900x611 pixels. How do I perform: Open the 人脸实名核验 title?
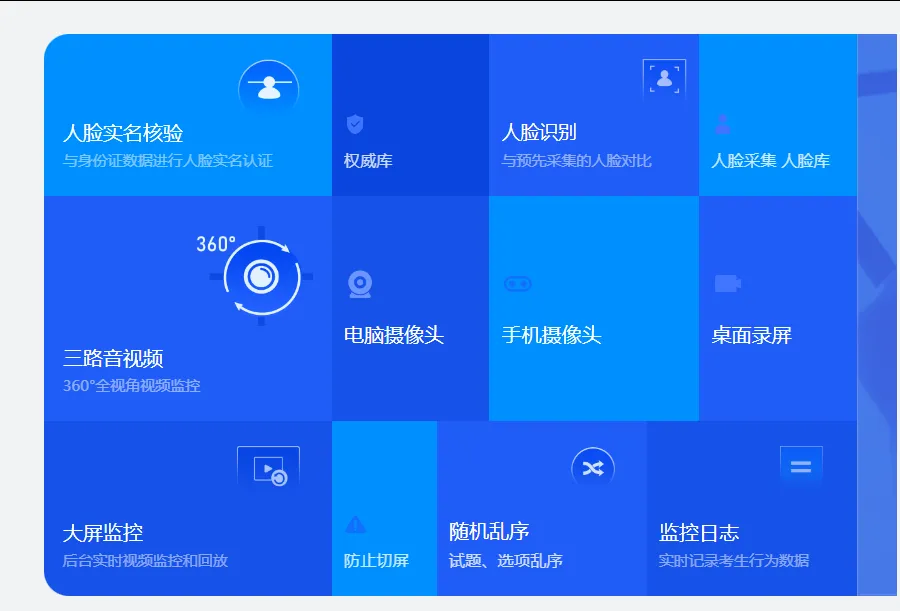(x=123, y=133)
